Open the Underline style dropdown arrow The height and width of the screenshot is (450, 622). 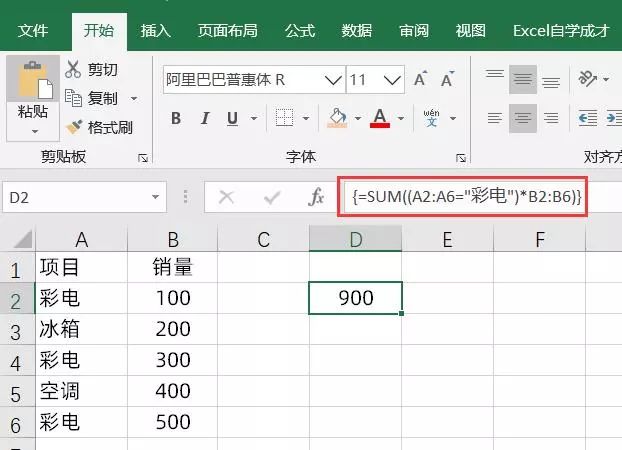254,118
